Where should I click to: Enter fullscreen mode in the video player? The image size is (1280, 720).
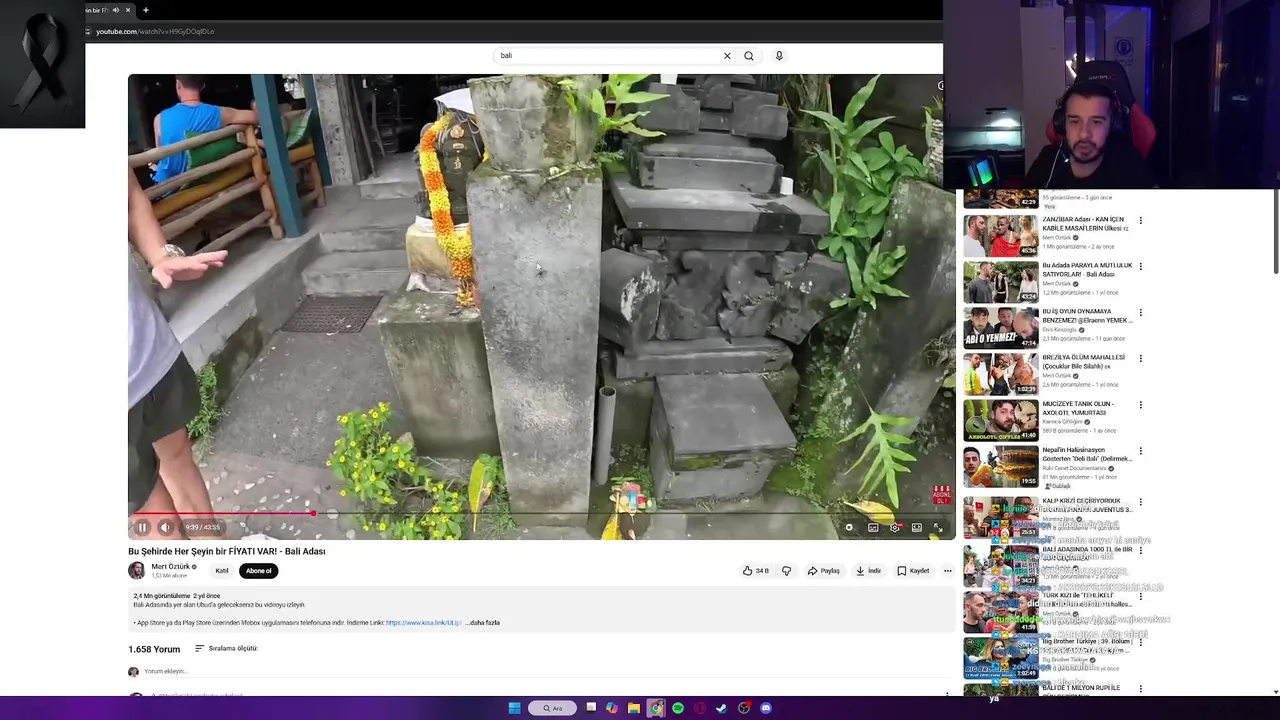pos(938,527)
